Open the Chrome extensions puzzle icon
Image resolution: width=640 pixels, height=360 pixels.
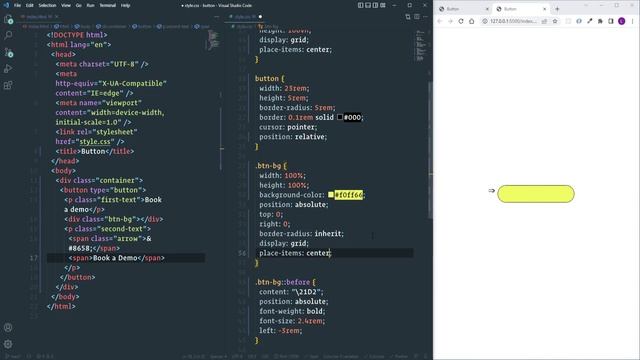pos(600,21)
